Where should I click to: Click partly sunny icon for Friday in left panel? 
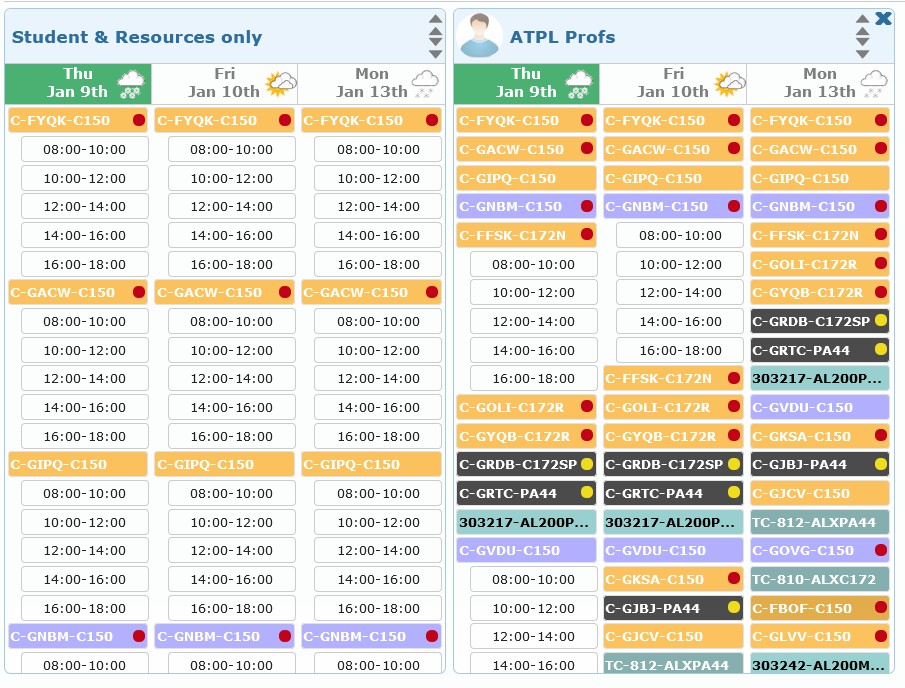click(x=279, y=83)
